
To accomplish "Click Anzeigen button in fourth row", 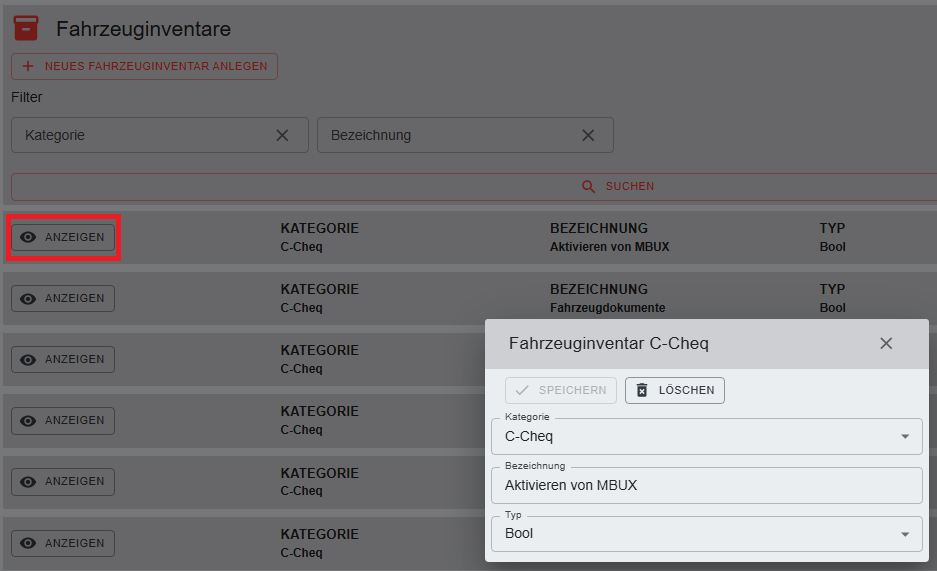I will click(x=63, y=420).
